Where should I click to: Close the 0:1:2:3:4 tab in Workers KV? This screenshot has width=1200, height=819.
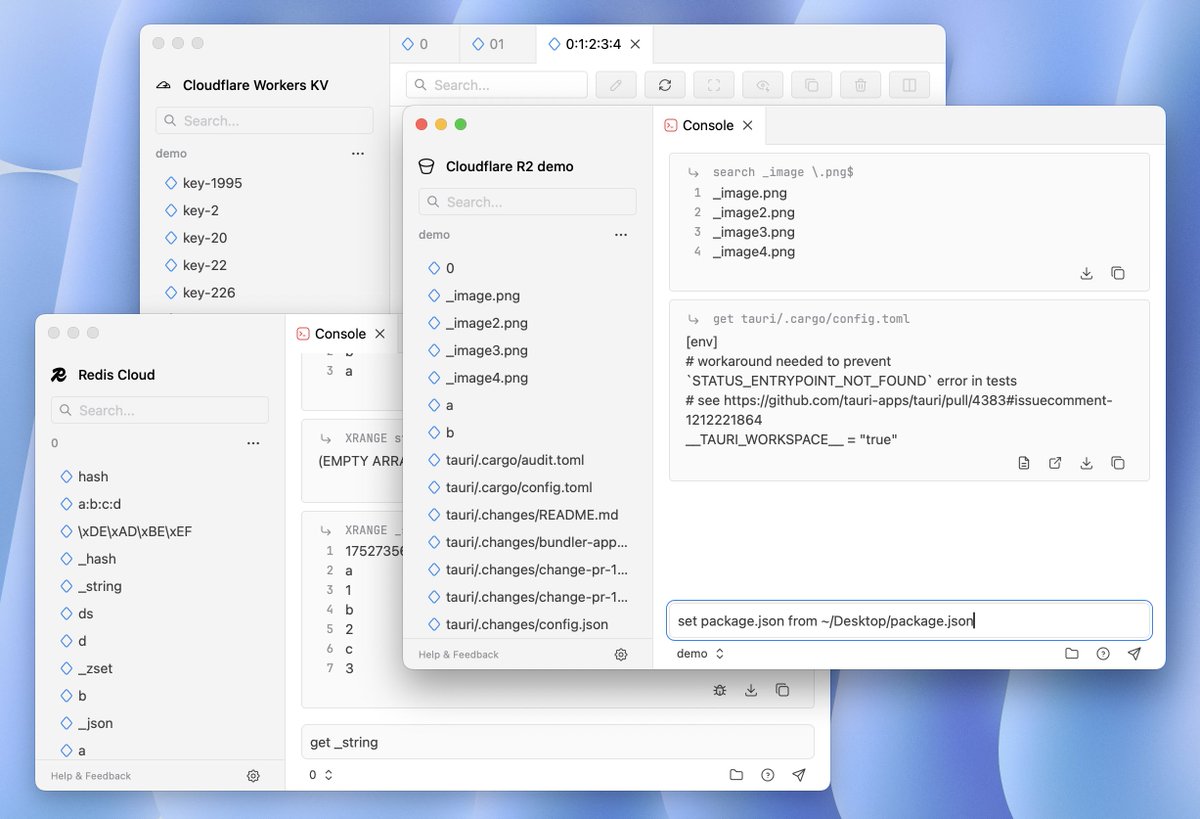635,44
